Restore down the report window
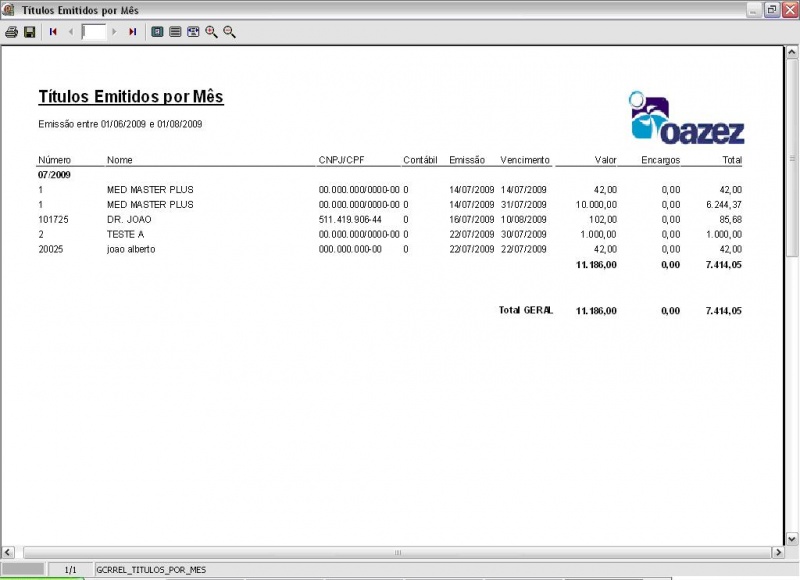The height and width of the screenshot is (580, 800). [x=771, y=10]
